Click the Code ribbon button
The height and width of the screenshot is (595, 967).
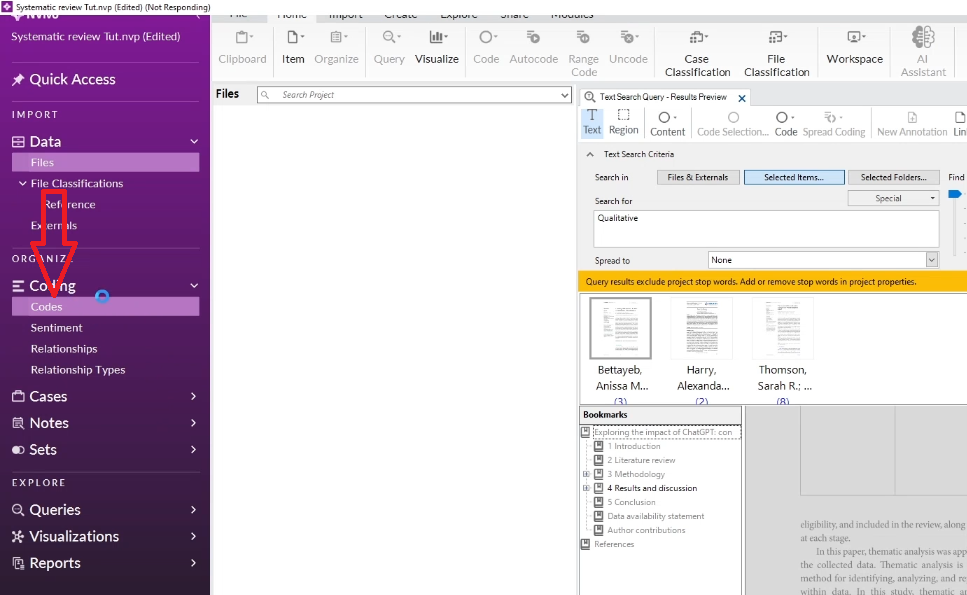[x=486, y=47]
